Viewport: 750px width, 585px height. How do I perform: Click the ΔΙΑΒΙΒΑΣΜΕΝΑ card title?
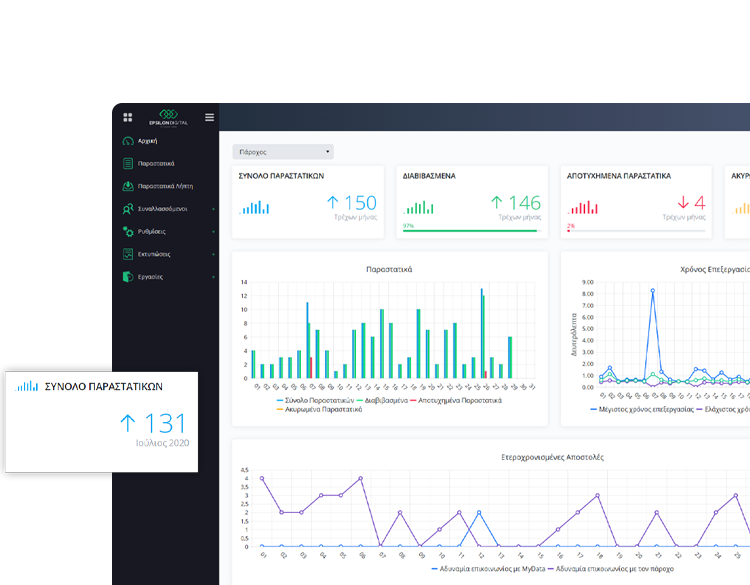coord(429,176)
